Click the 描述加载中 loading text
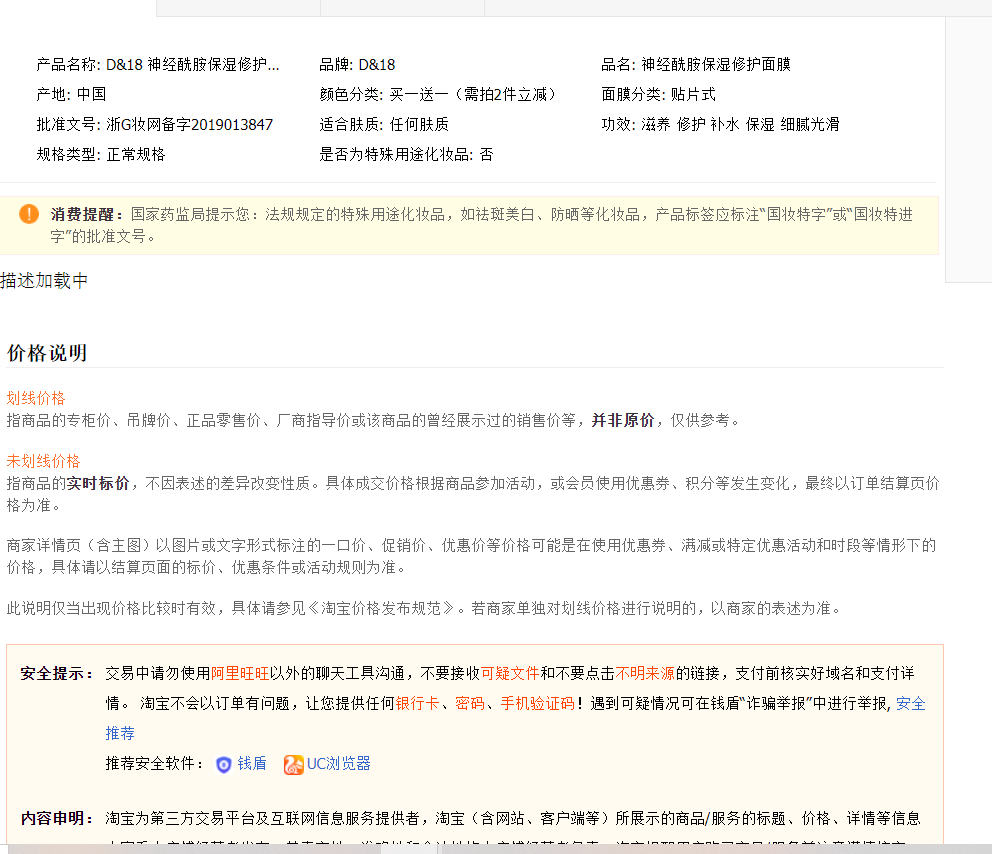 pos(44,280)
